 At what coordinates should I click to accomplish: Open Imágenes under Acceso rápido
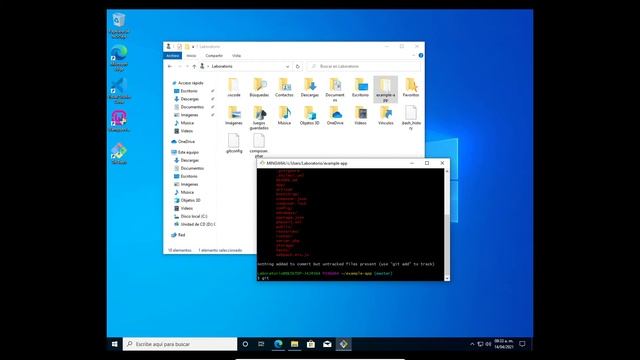[189, 115]
